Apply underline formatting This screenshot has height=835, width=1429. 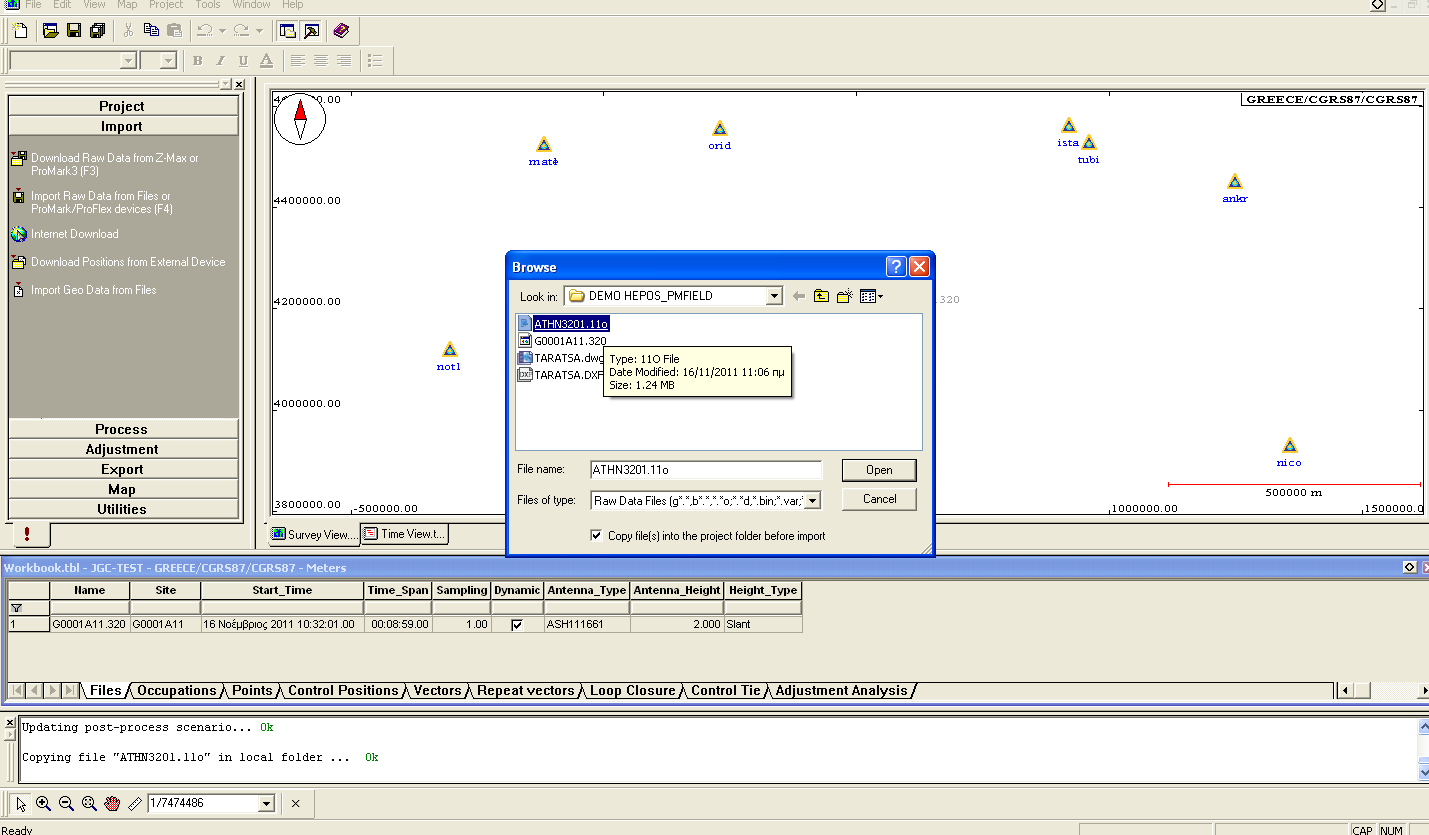(x=243, y=61)
